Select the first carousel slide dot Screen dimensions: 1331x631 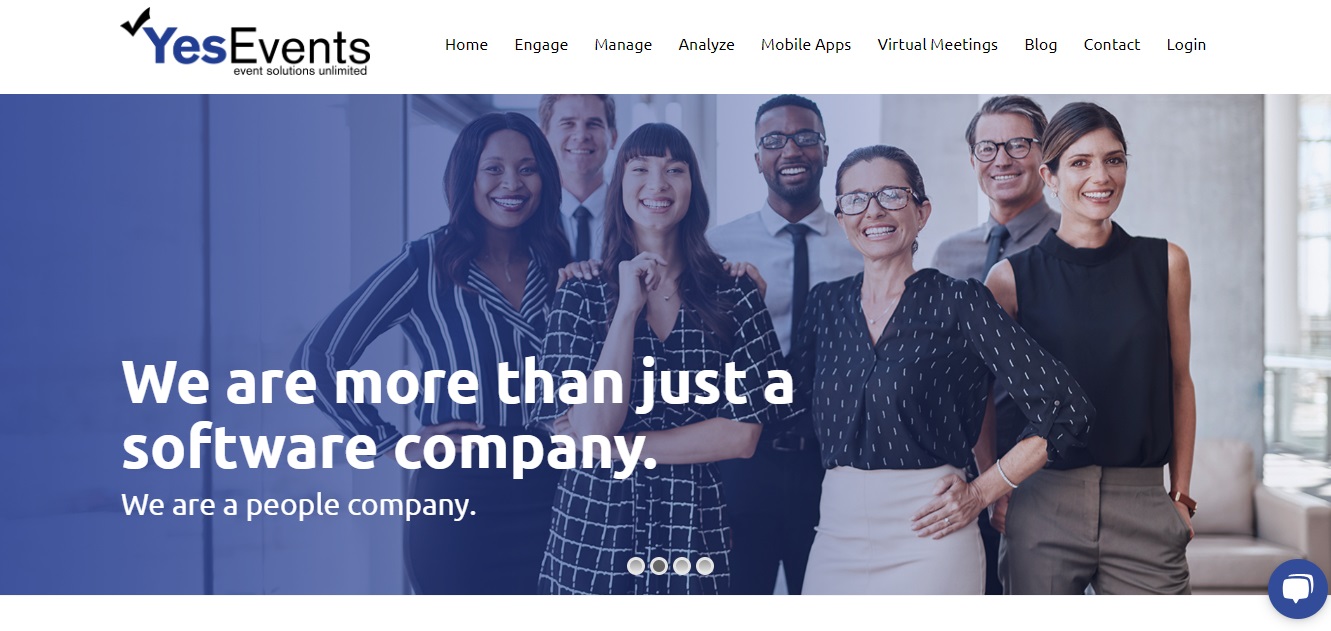click(x=636, y=566)
